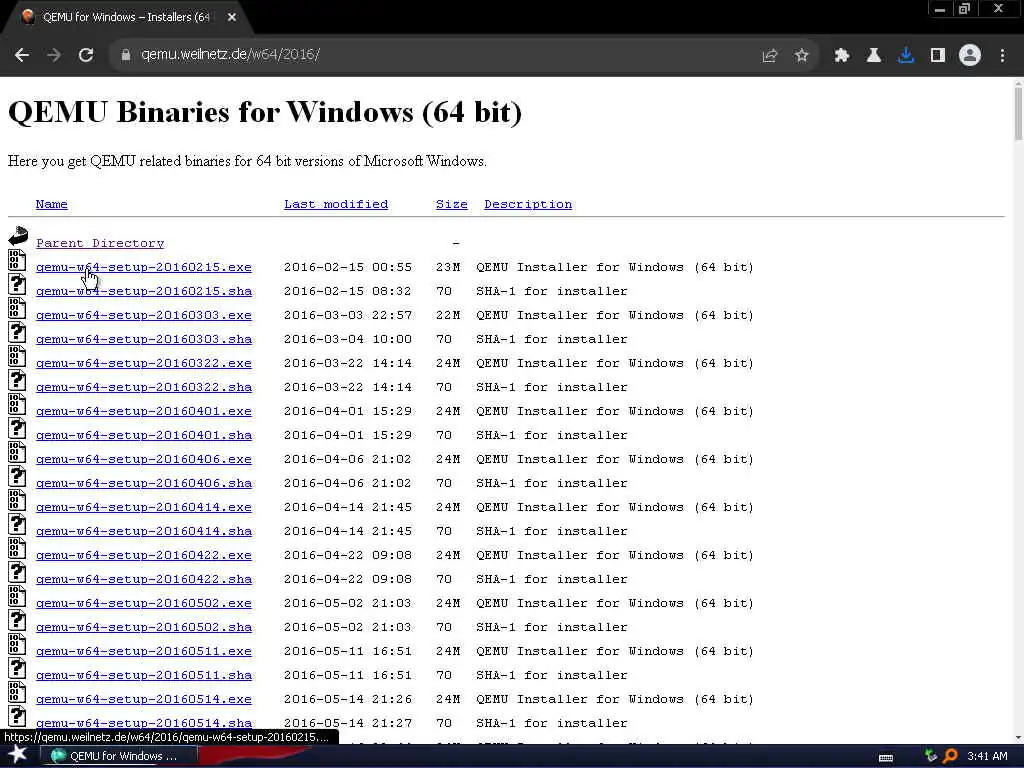This screenshot has height=768, width=1024.
Task: Open qemu-w64-setup-20160303.sha file
Action: click(144, 340)
